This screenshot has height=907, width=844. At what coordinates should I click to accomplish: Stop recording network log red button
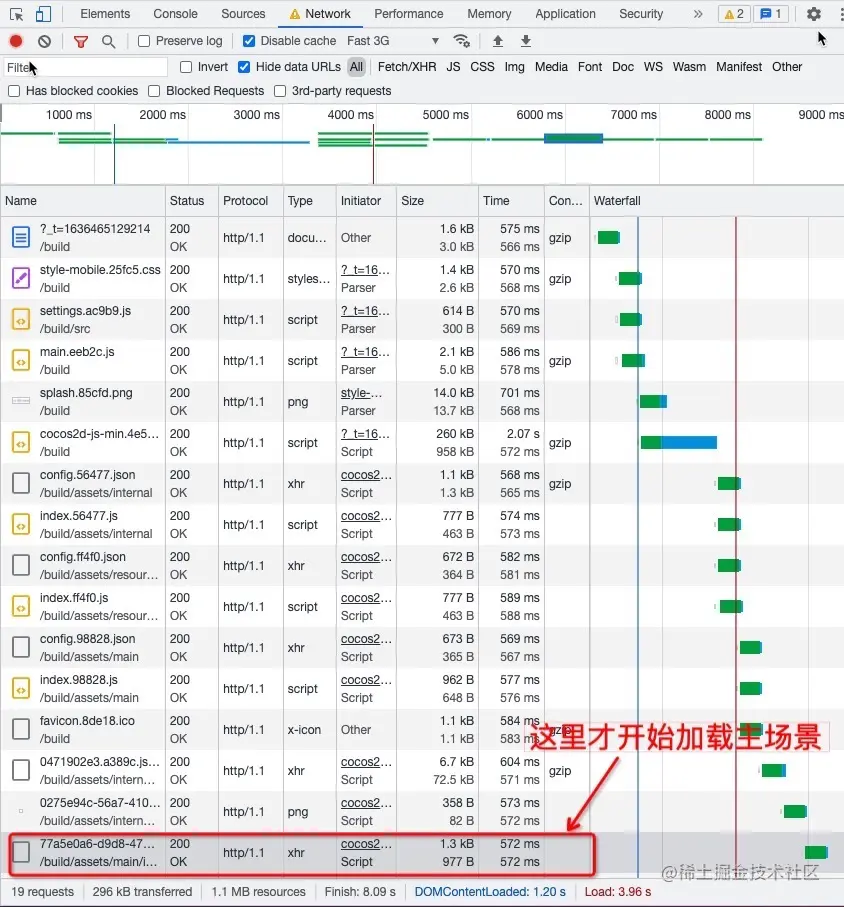pos(16,41)
